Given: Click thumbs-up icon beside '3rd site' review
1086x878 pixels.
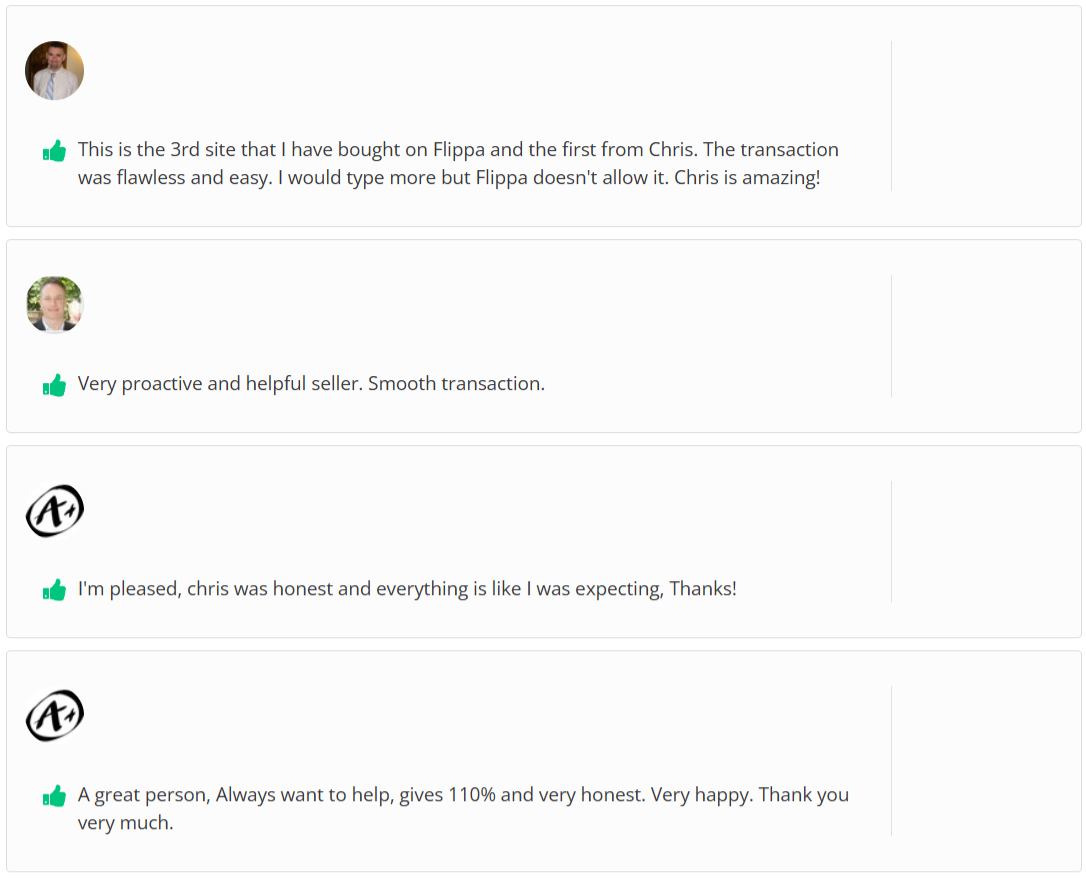Looking at the screenshot, I should coord(54,151).
